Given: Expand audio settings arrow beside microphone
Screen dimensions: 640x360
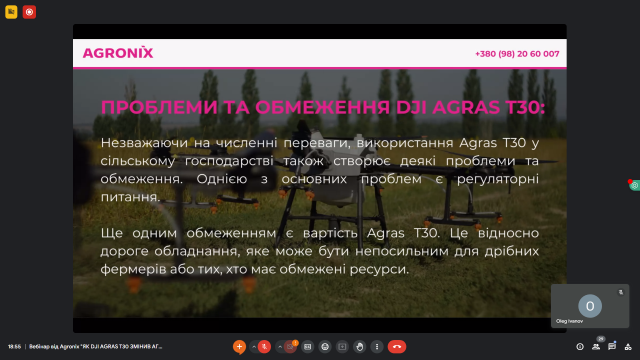Looking at the screenshot, I should (x=254, y=347).
